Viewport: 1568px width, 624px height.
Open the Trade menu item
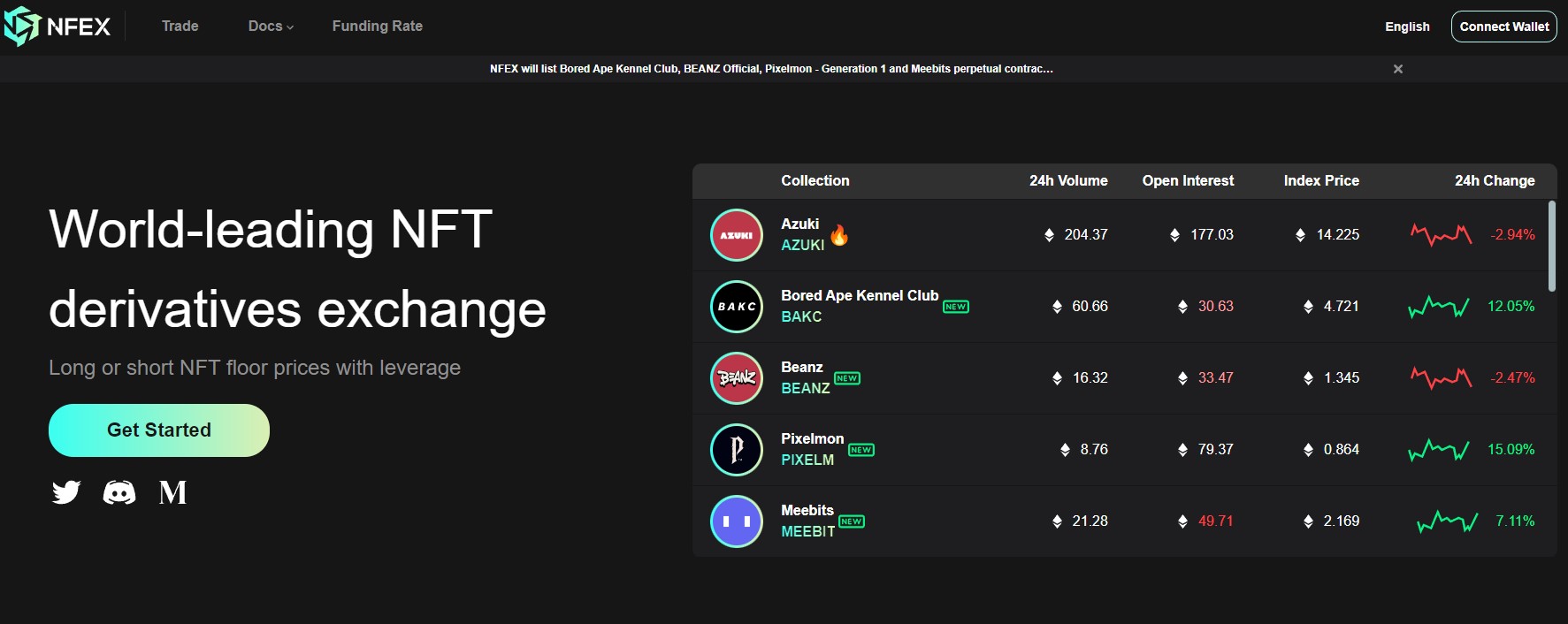click(180, 27)
